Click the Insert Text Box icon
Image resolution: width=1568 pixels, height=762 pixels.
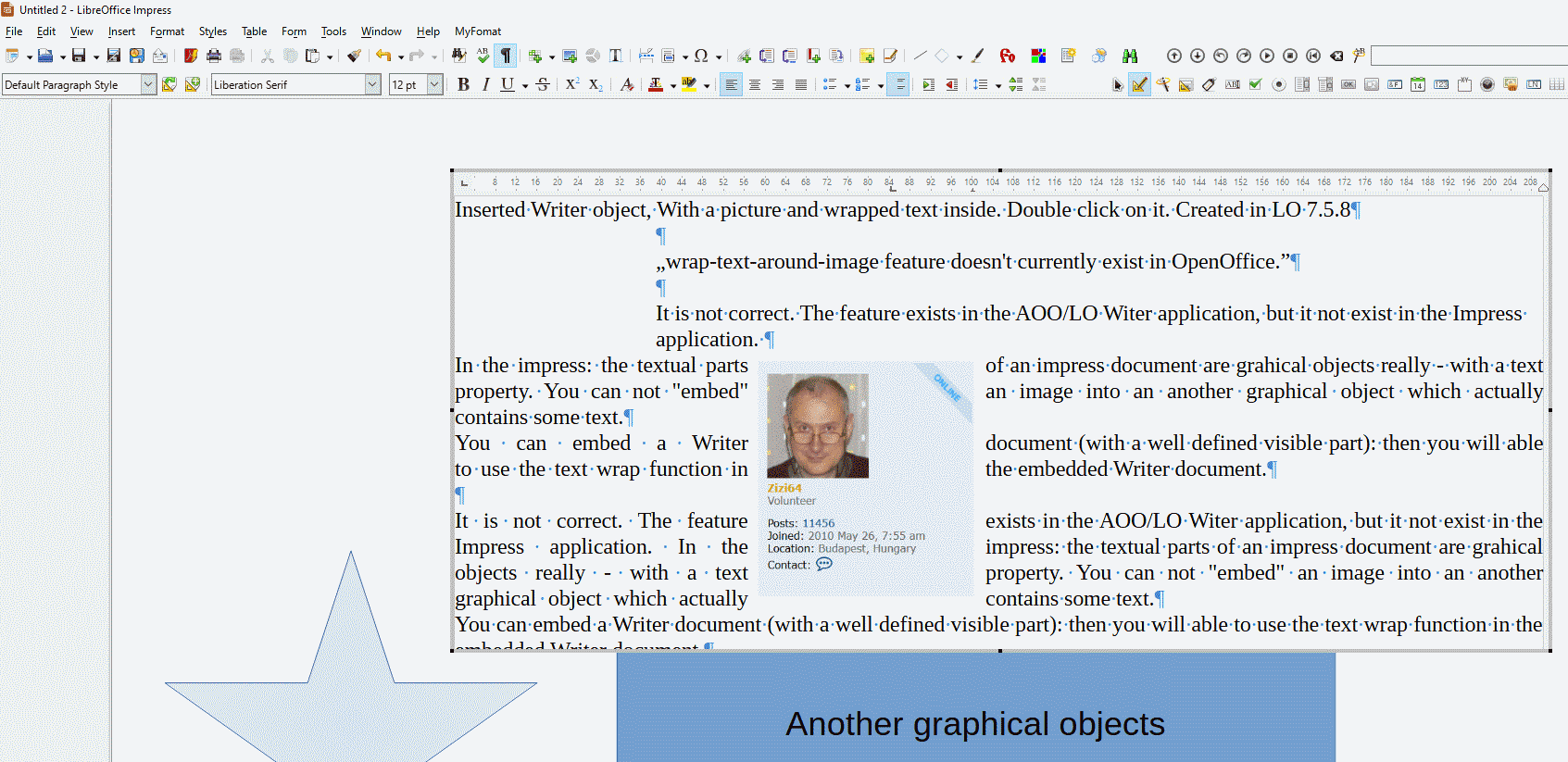[x=616, y=56]
